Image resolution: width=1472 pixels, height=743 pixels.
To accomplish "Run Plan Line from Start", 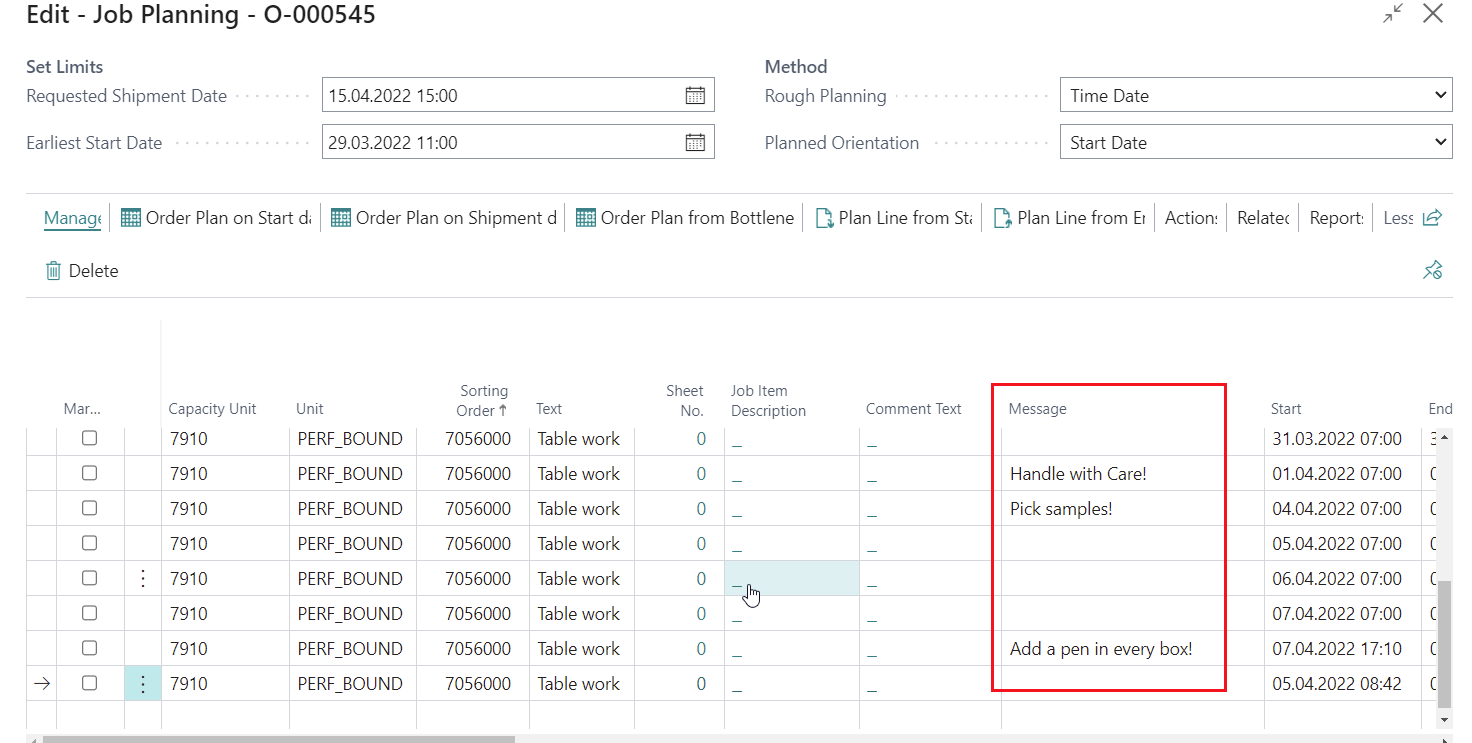I will 893,218.
